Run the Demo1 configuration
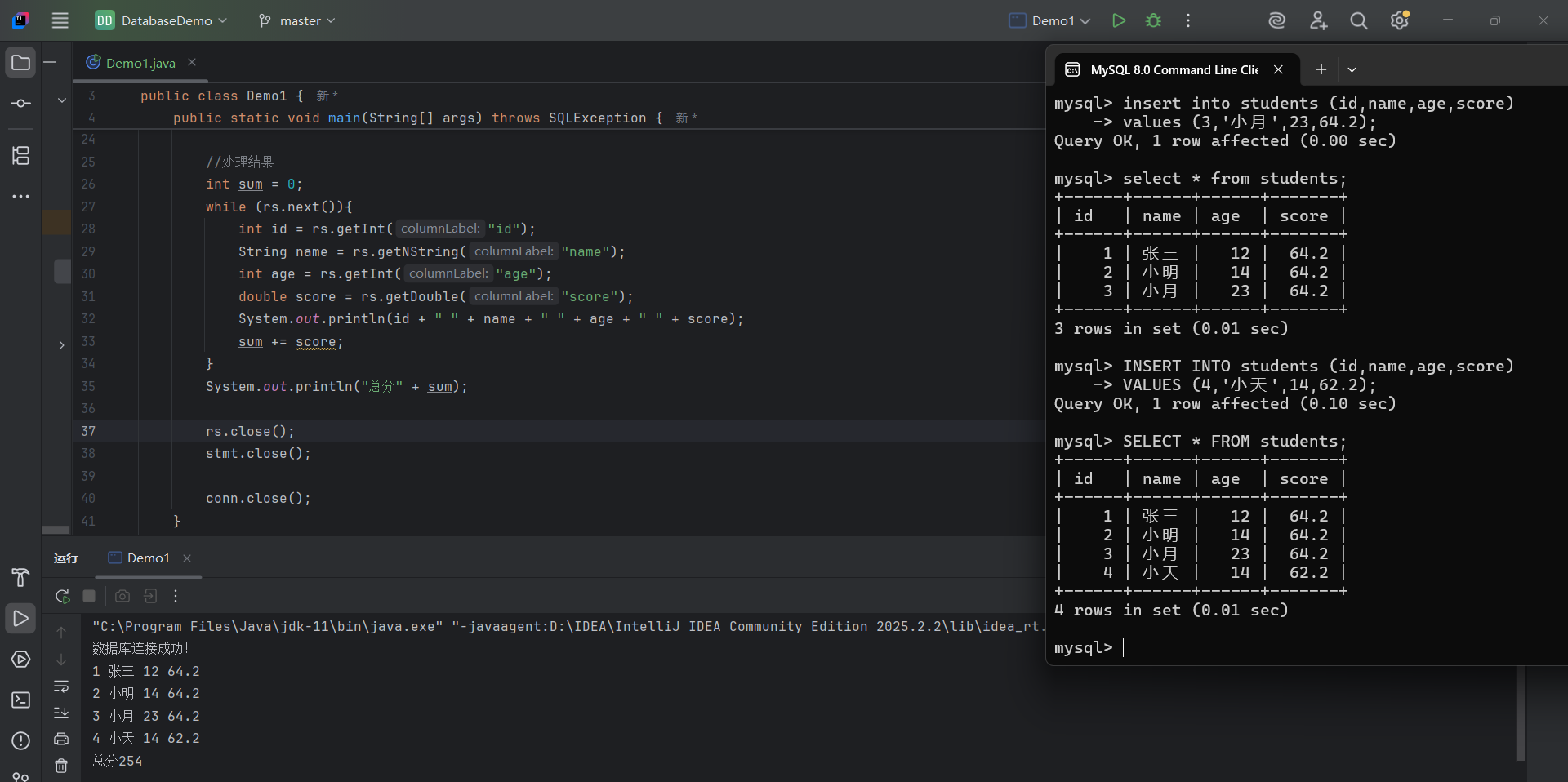The image size is (1568, 782). (x=1119, y=20)
